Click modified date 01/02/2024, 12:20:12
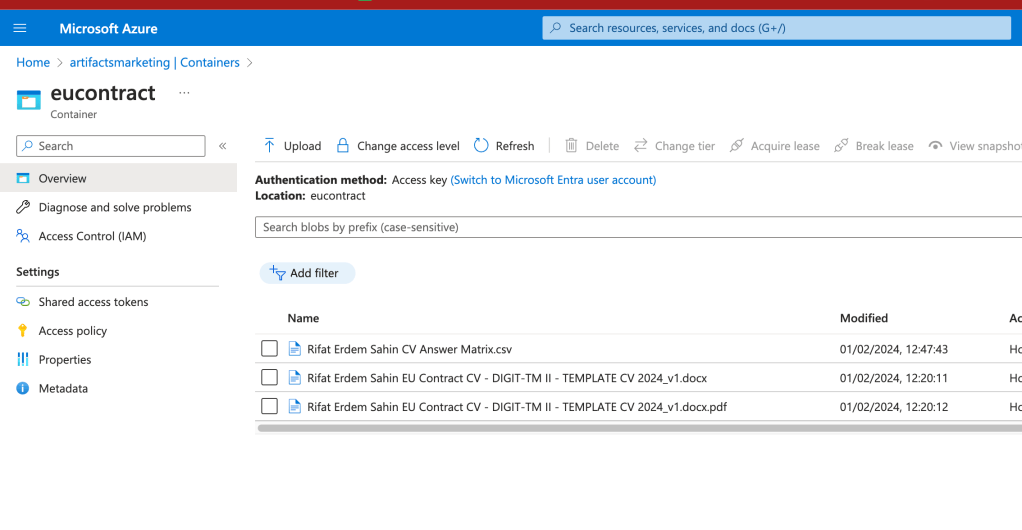 tap(894, 407)
